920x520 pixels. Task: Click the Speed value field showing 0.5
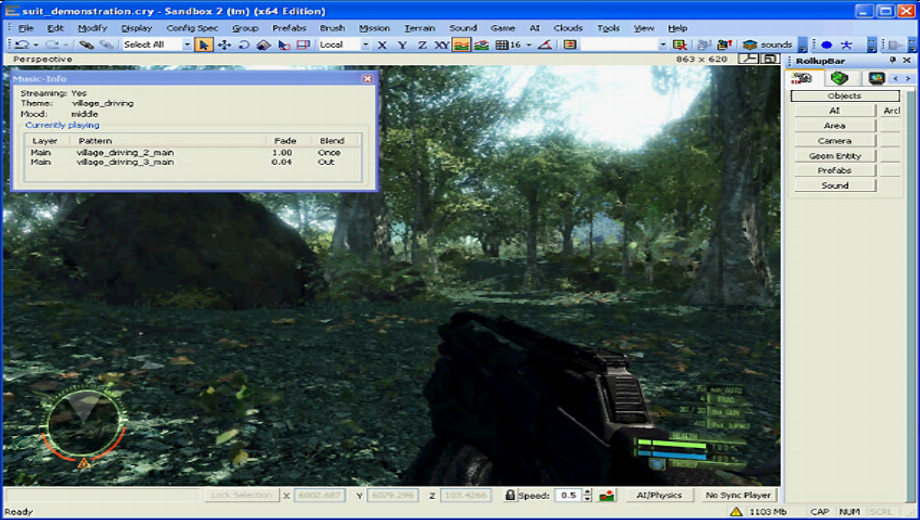tap(568, 495)
